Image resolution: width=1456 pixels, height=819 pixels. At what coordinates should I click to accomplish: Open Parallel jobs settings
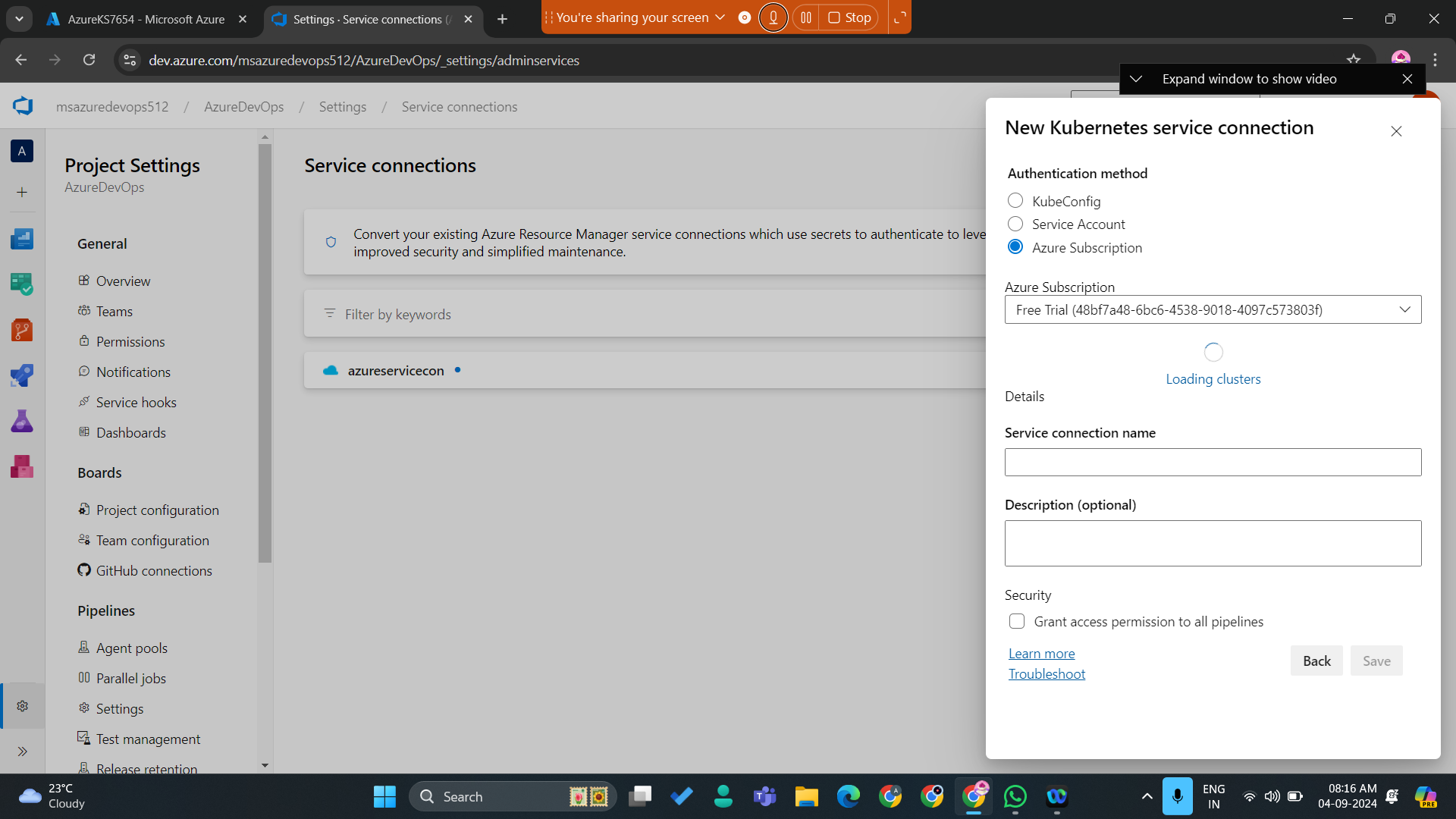pos(130,679)
